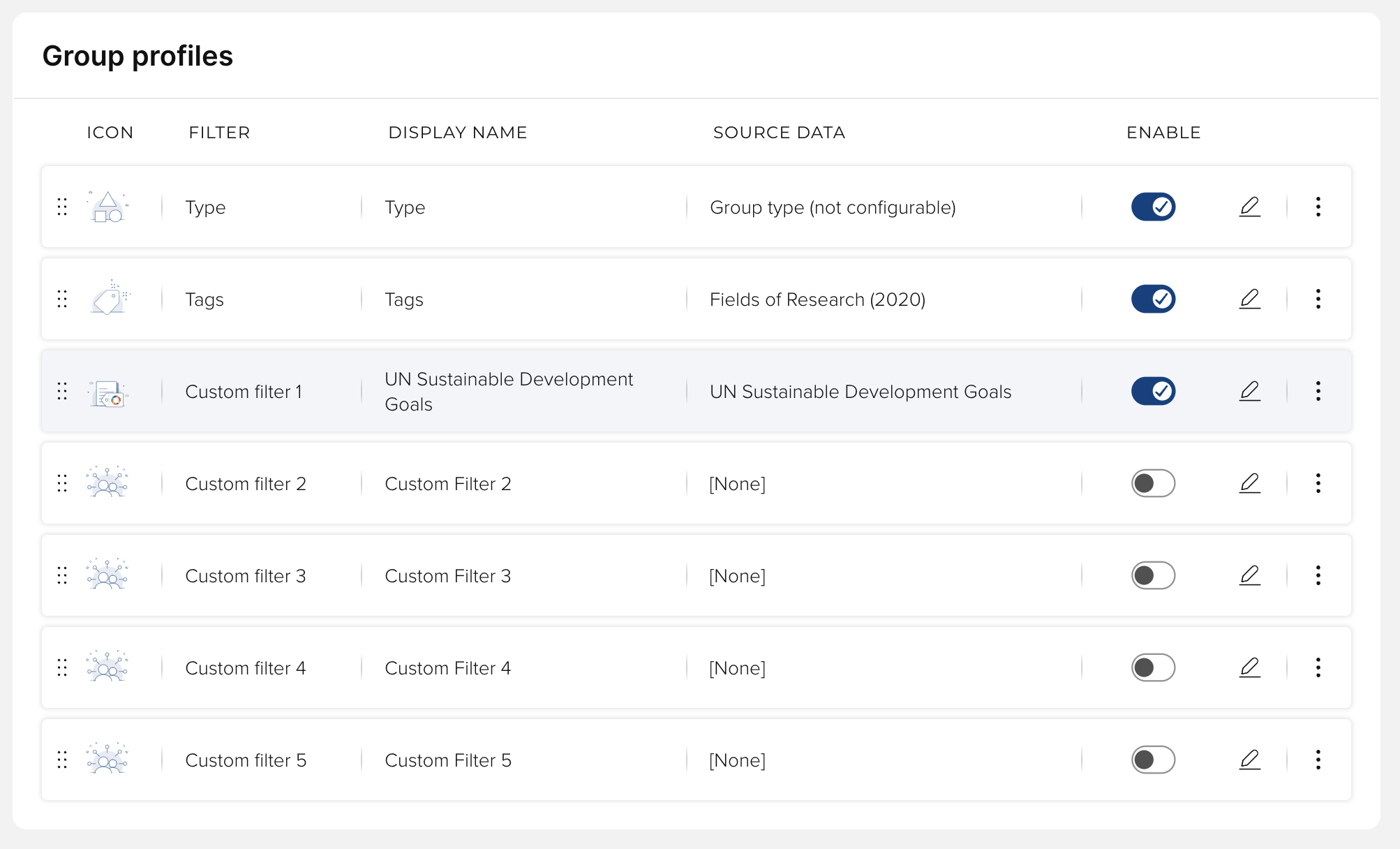This screenshot has height=849, width=1400.
Task: Click edit pencil for Custom filter 5
Action: click(x=1249, y=760)
